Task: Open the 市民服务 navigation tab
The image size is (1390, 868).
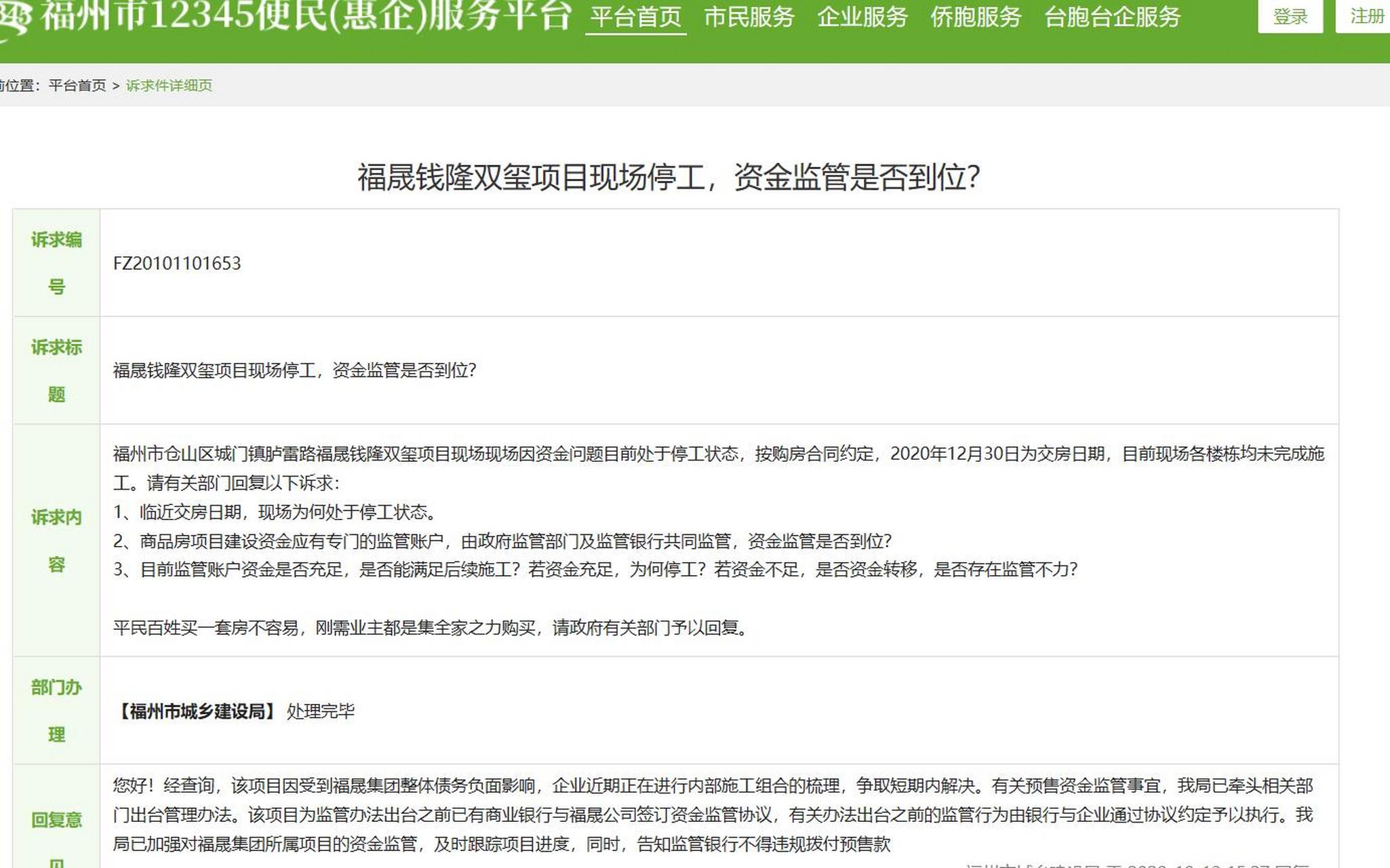Action: pos(749,17)
